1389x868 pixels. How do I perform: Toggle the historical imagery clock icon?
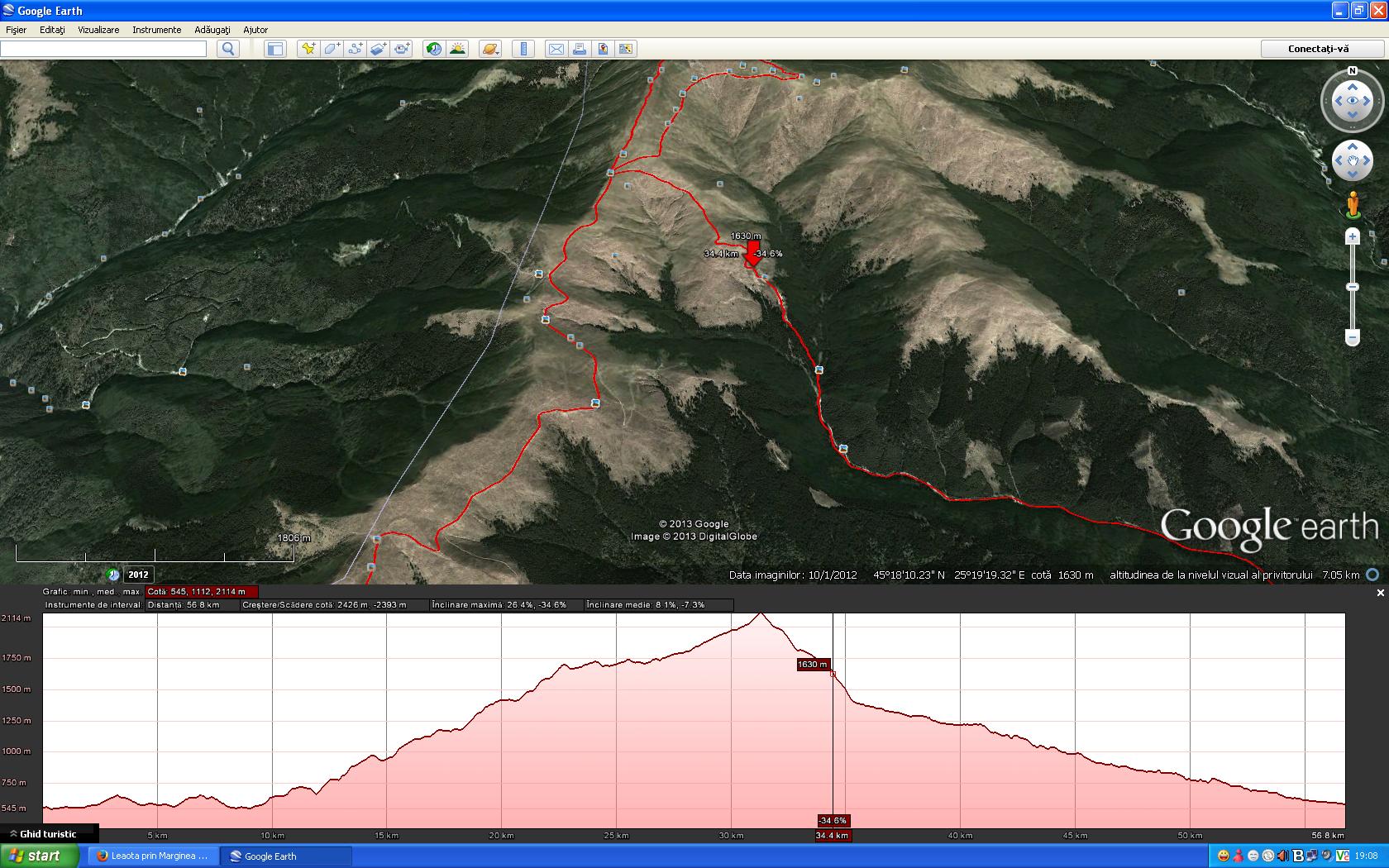point(433,49)
